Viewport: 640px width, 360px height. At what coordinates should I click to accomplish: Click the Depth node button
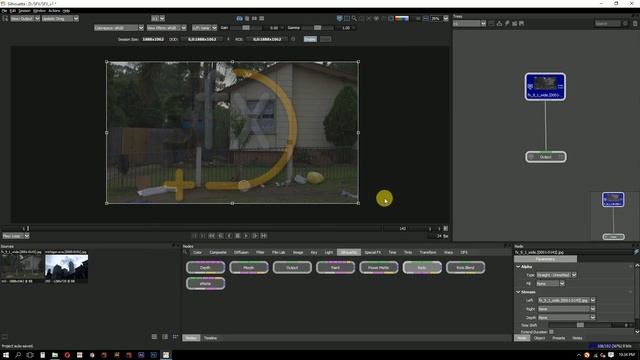coord(205,268)
